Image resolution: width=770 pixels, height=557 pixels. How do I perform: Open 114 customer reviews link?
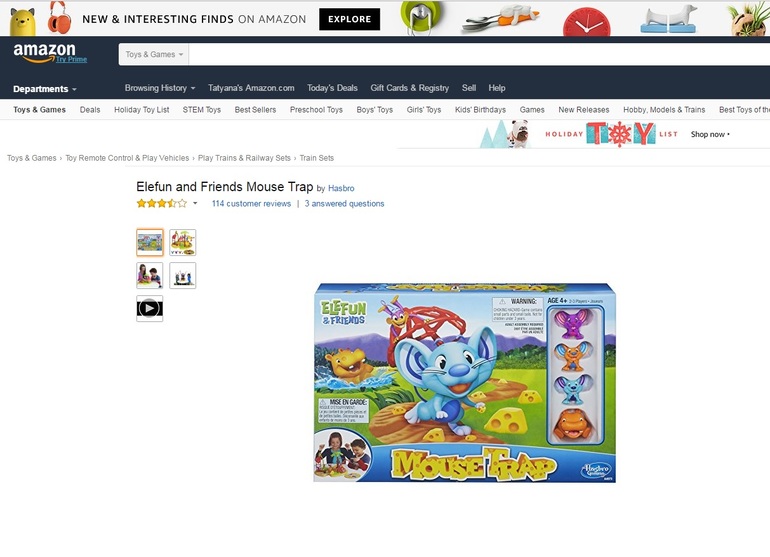[x=251, y=203]
